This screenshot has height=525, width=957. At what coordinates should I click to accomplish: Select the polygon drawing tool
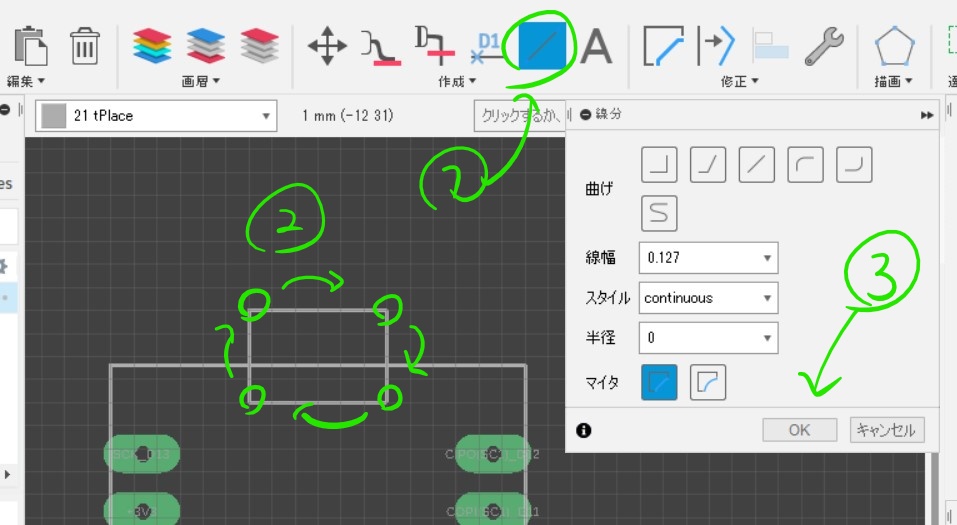click(895, 46)
